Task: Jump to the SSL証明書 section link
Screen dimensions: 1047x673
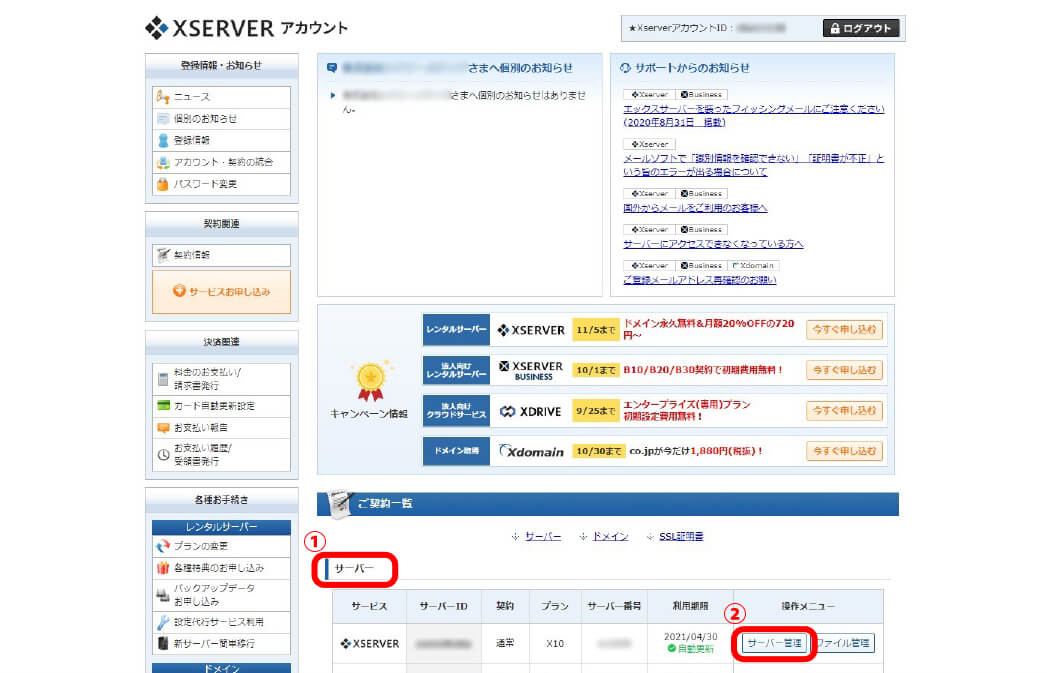Action: 681,536
